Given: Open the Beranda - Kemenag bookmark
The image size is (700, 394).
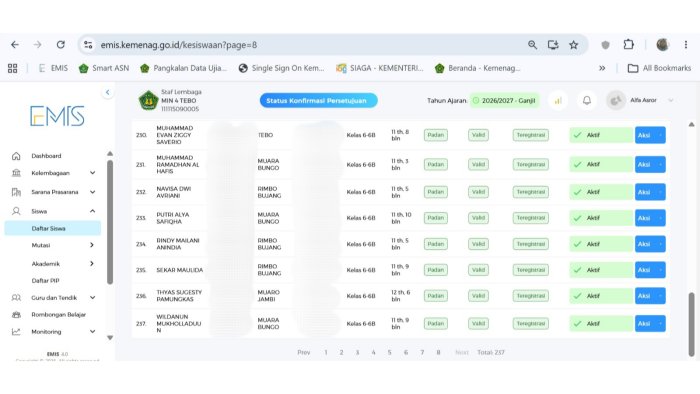Looking at the screenshot, I should point(478,68).
